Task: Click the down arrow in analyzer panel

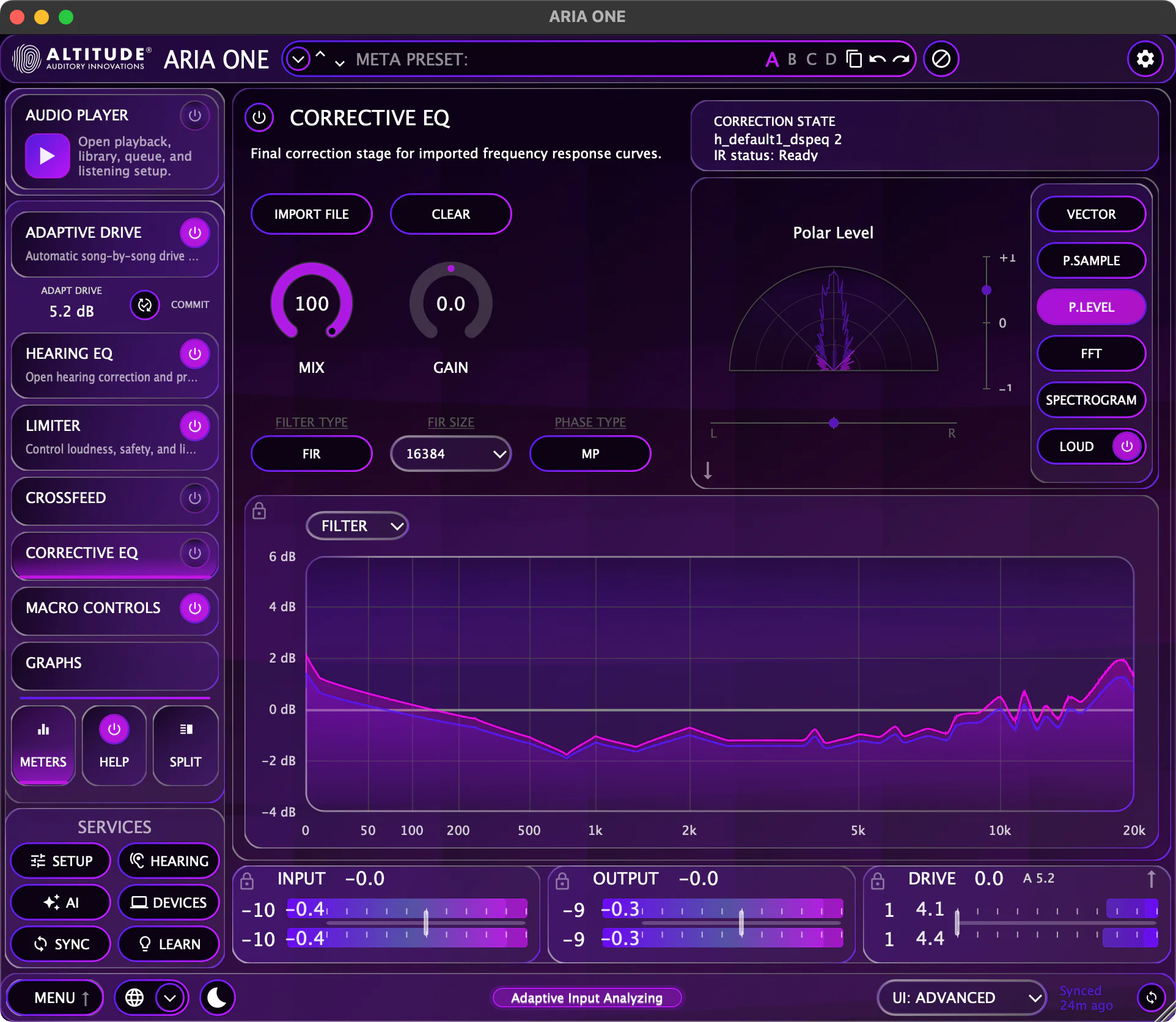Action: (x=708, y=470)
